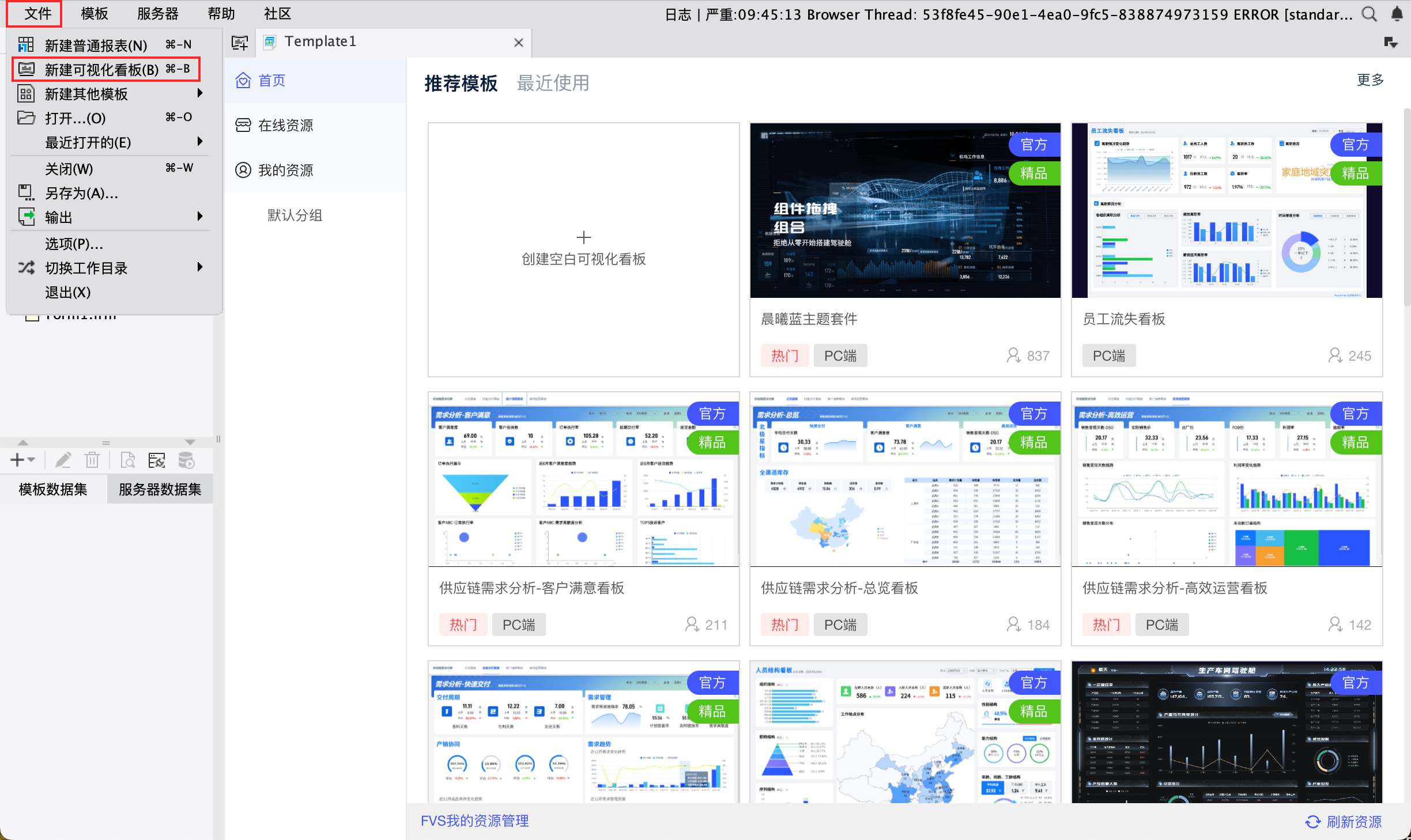Close the Template1 tab
This screenshot has height=840, width=1411.
click(x=518, y=43)
